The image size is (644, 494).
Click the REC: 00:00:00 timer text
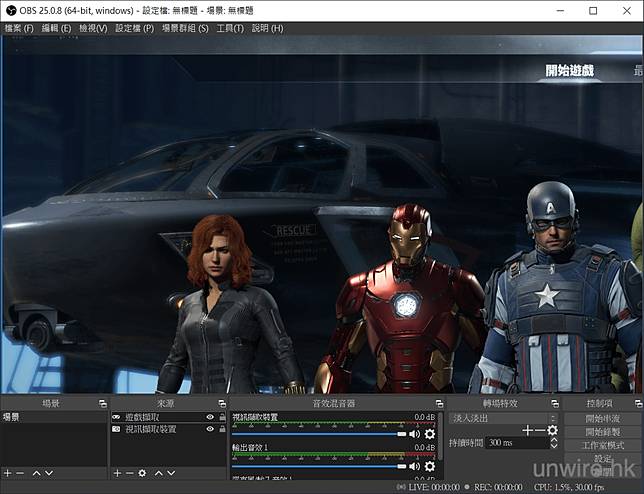click(x=498, y=487)
